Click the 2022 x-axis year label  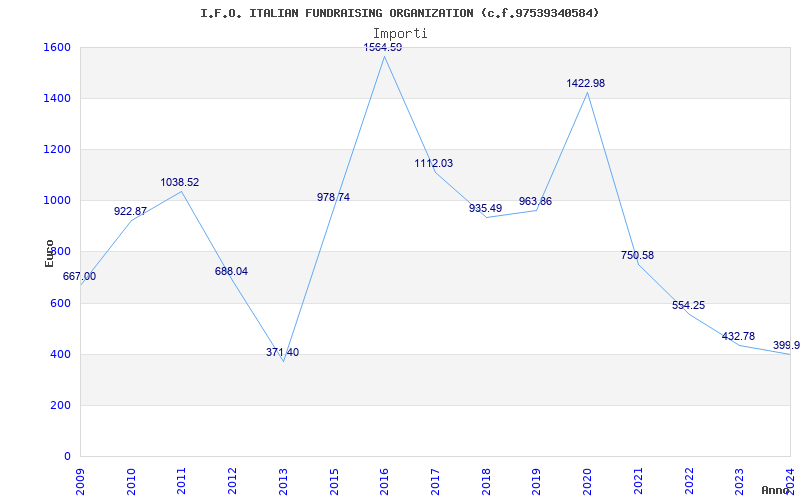(x=689, y=481)
